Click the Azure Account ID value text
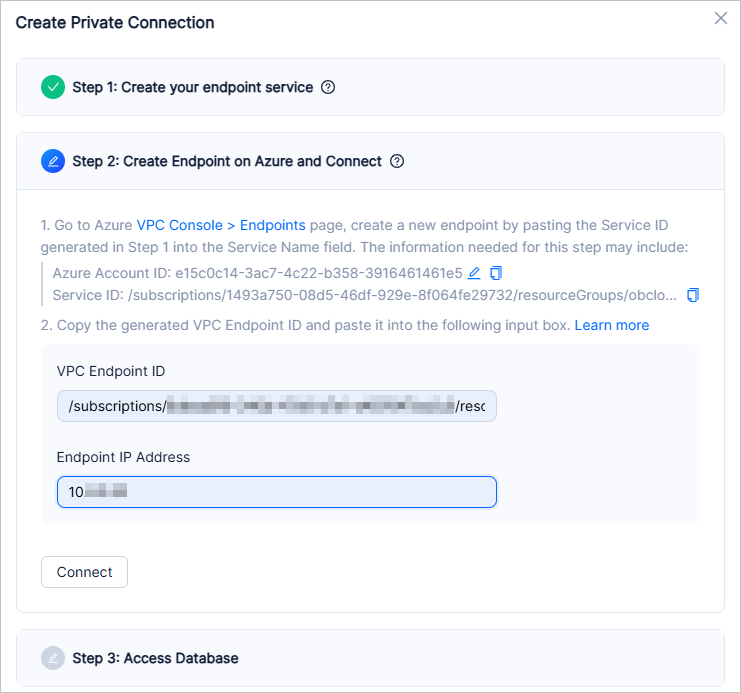This screenshot has height=693, width=741. pos(318,273)
